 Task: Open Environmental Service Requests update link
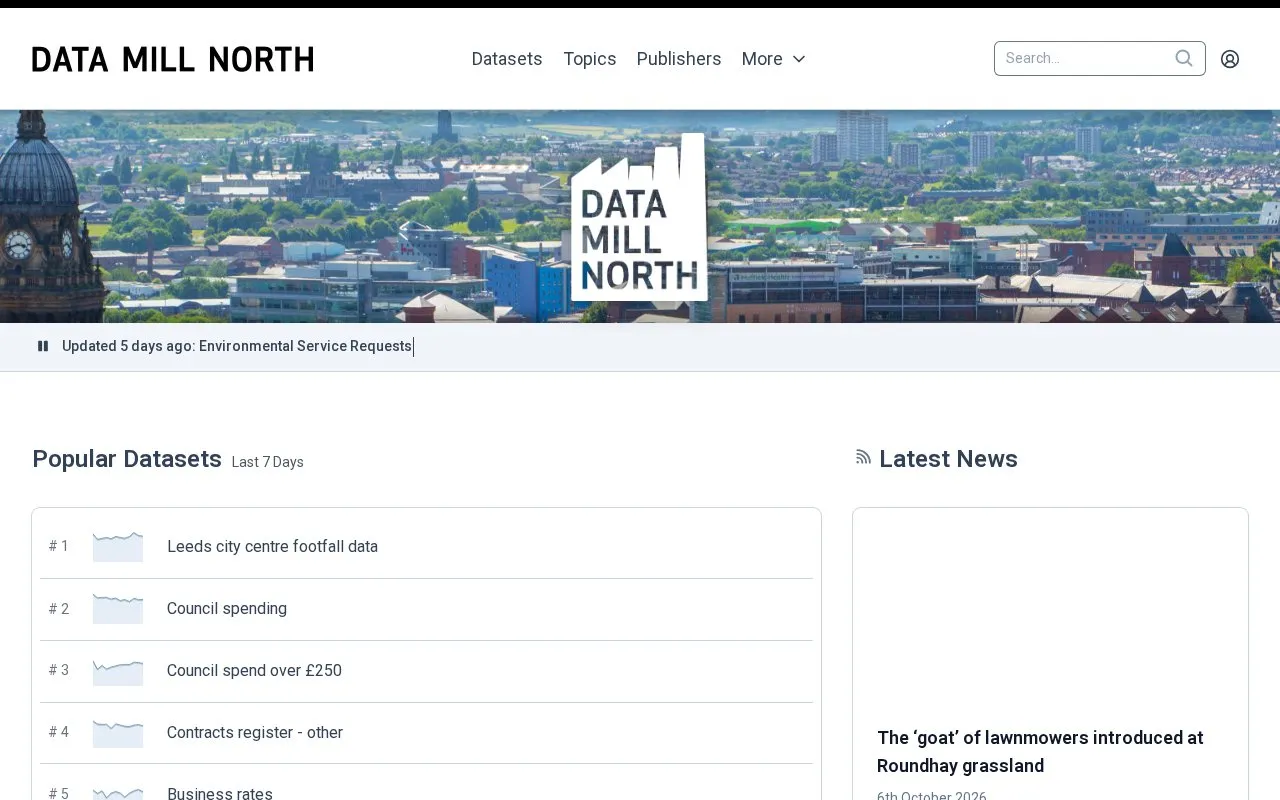[305, 346]
